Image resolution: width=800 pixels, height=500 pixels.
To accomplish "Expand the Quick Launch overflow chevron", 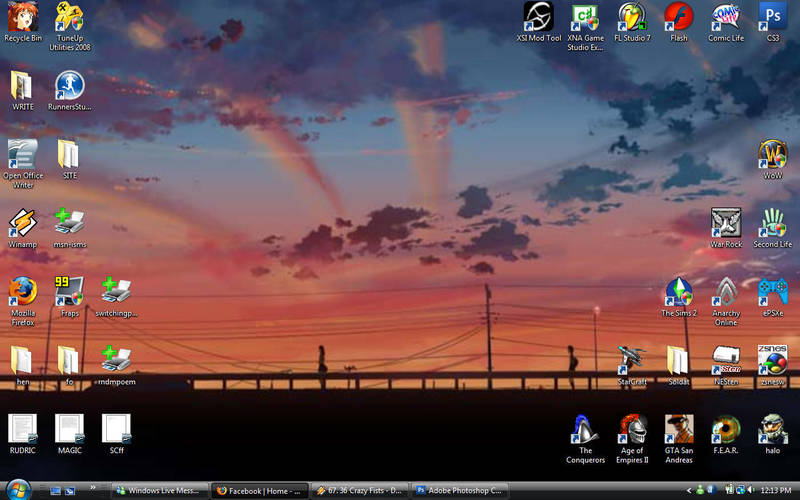I will (x=93, y=488).
